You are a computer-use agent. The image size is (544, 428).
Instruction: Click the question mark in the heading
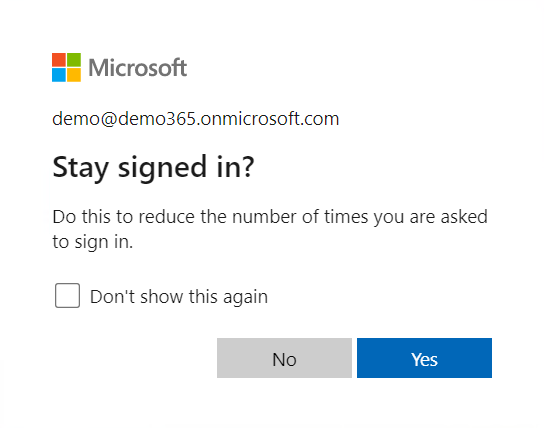click(x=248, y=167)
